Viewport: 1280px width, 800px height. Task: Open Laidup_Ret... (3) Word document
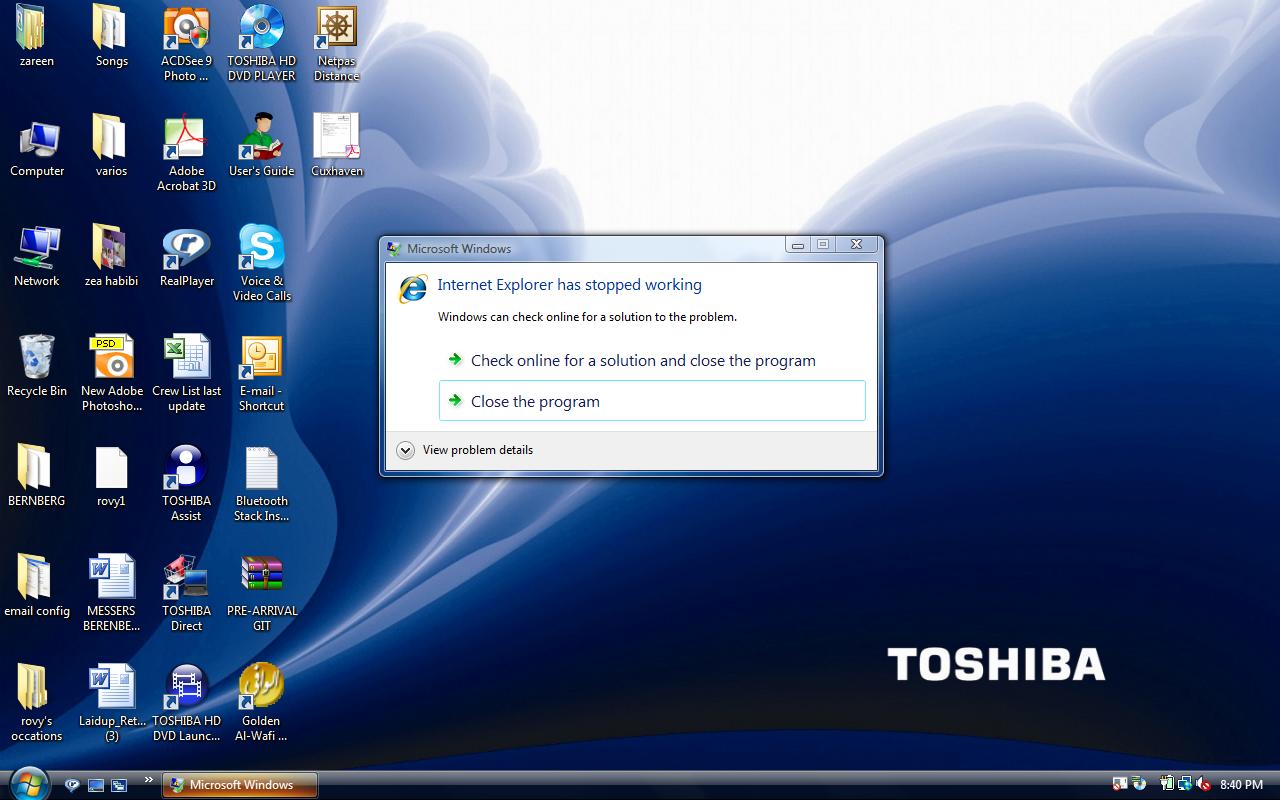111,703
